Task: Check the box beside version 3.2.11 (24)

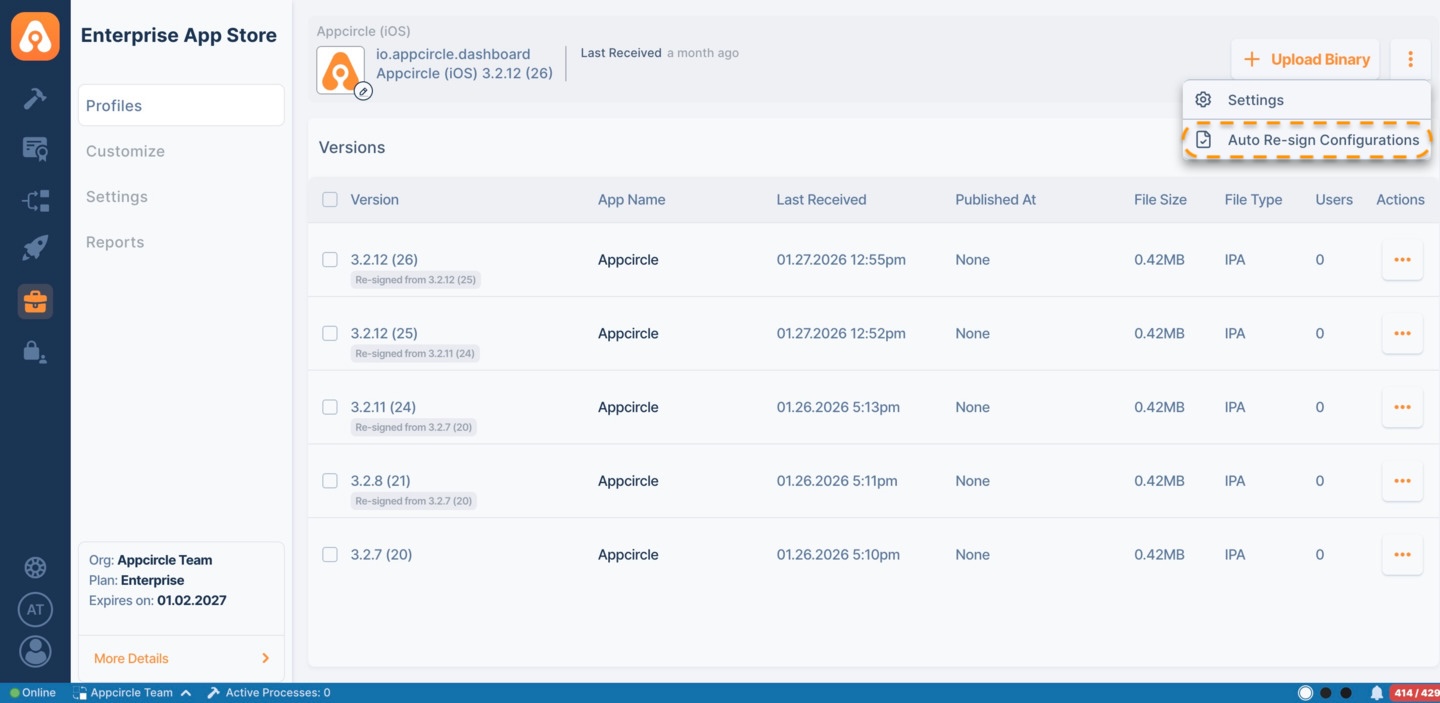Action: pos(330,407)
